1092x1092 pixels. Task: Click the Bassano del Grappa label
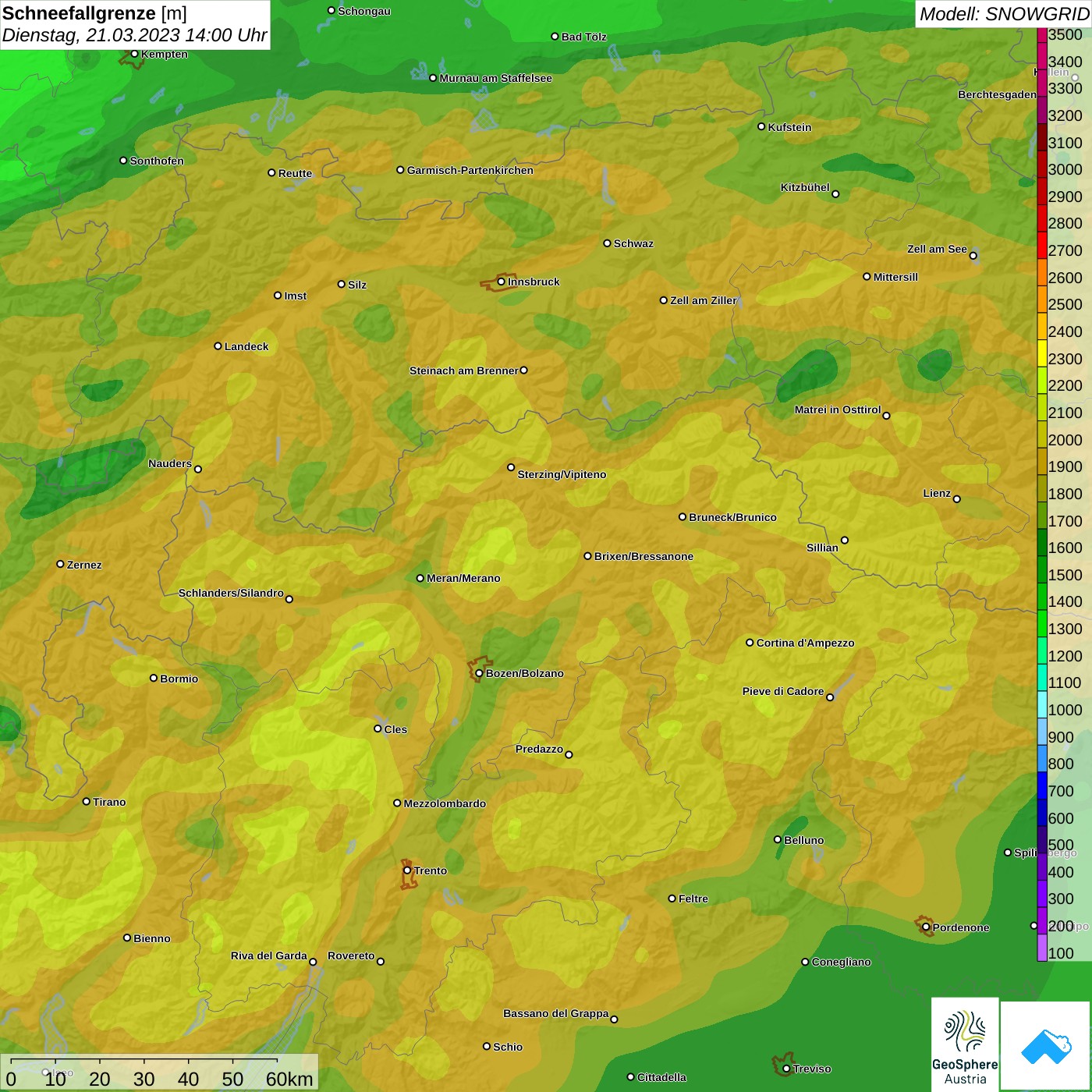(555, 1013)
